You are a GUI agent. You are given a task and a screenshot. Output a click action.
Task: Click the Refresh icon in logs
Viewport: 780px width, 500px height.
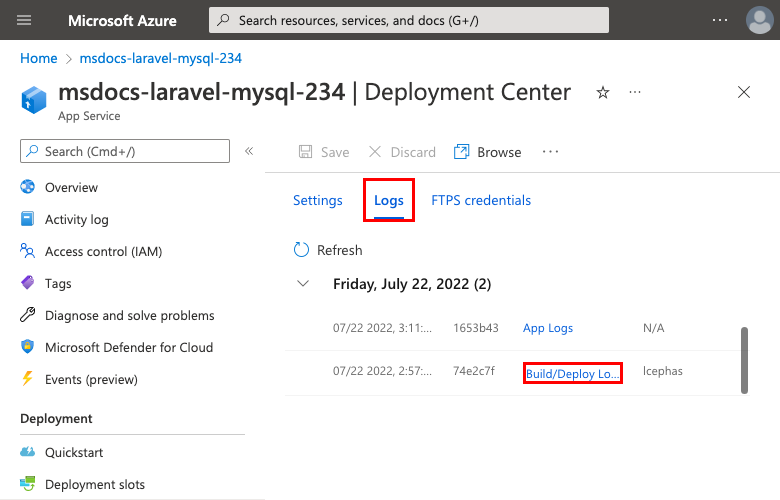point(301,250)
